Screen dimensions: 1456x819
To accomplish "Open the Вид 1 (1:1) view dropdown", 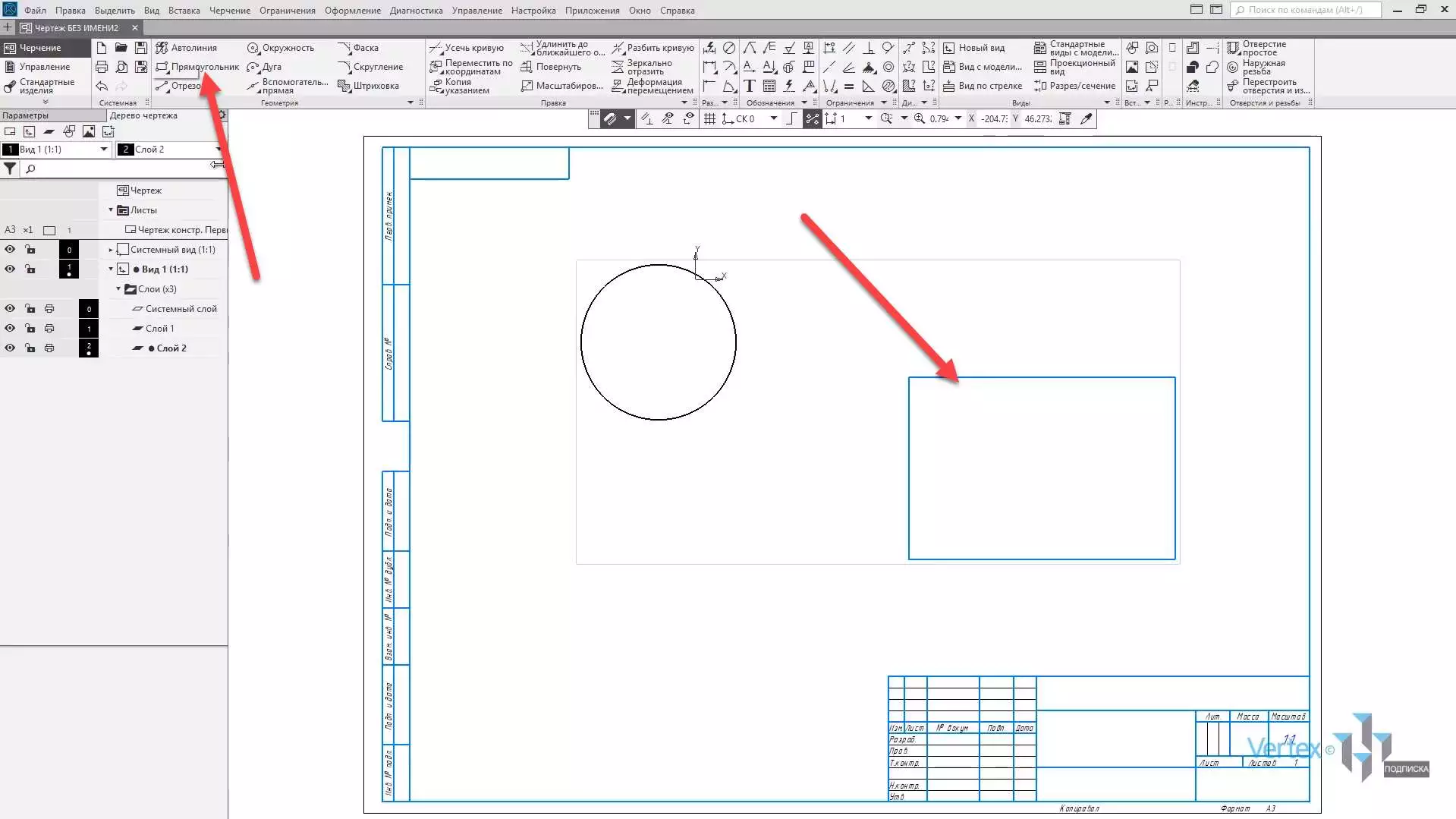I will pos(104,150).
